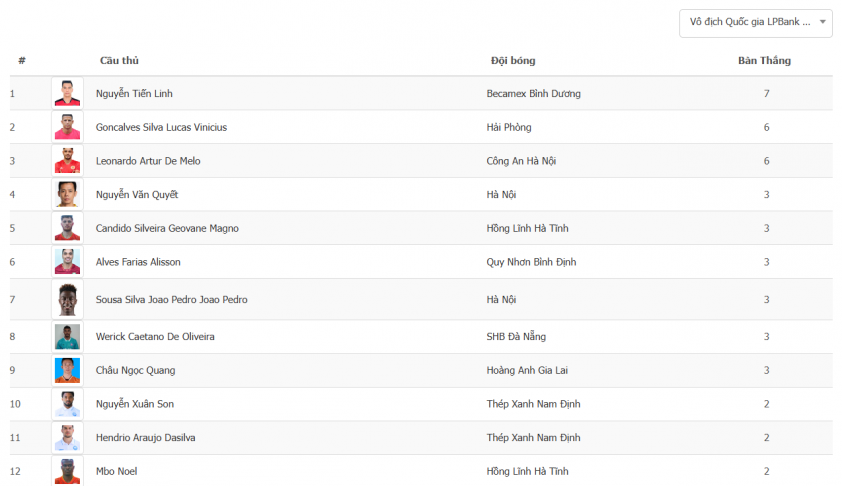Click Nguyễn Văn Quyết's portrait thumbnail
Image resolution: width=842 pixels, height=486 pixels.
click(x=67, y=194)
